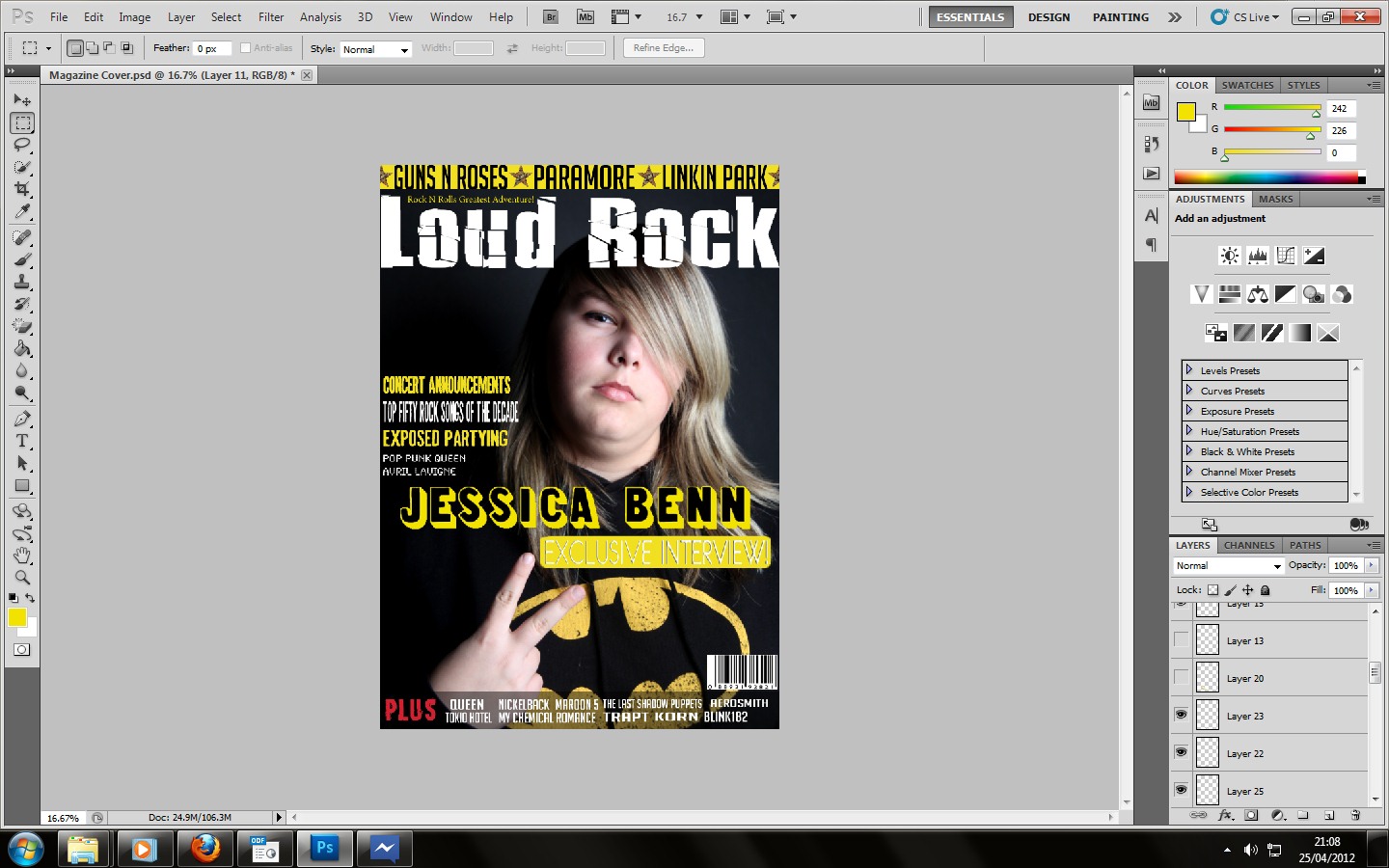Launch Adobe Bridge from top bar

tap(550, 17)
